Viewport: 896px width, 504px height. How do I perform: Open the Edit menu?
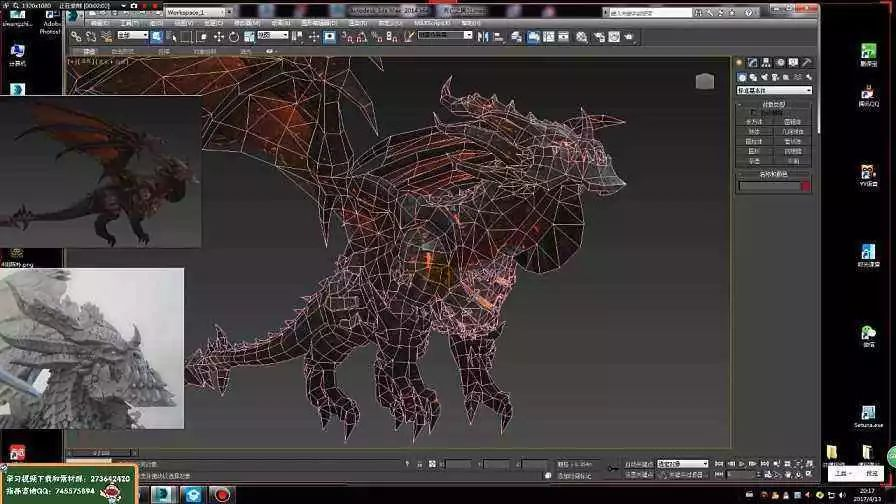click(x=99, y=23)
